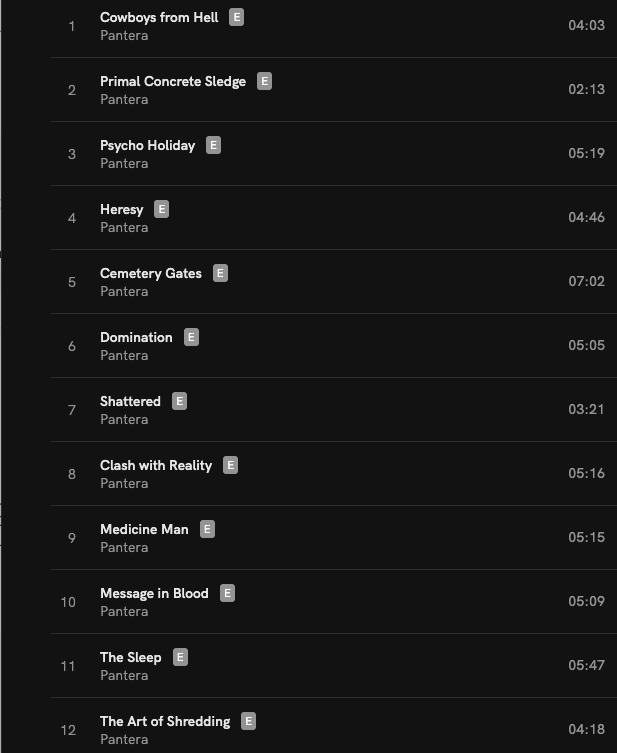Click the explicit badge beside Heresy

pyautogui.click(x=161, y=209)
